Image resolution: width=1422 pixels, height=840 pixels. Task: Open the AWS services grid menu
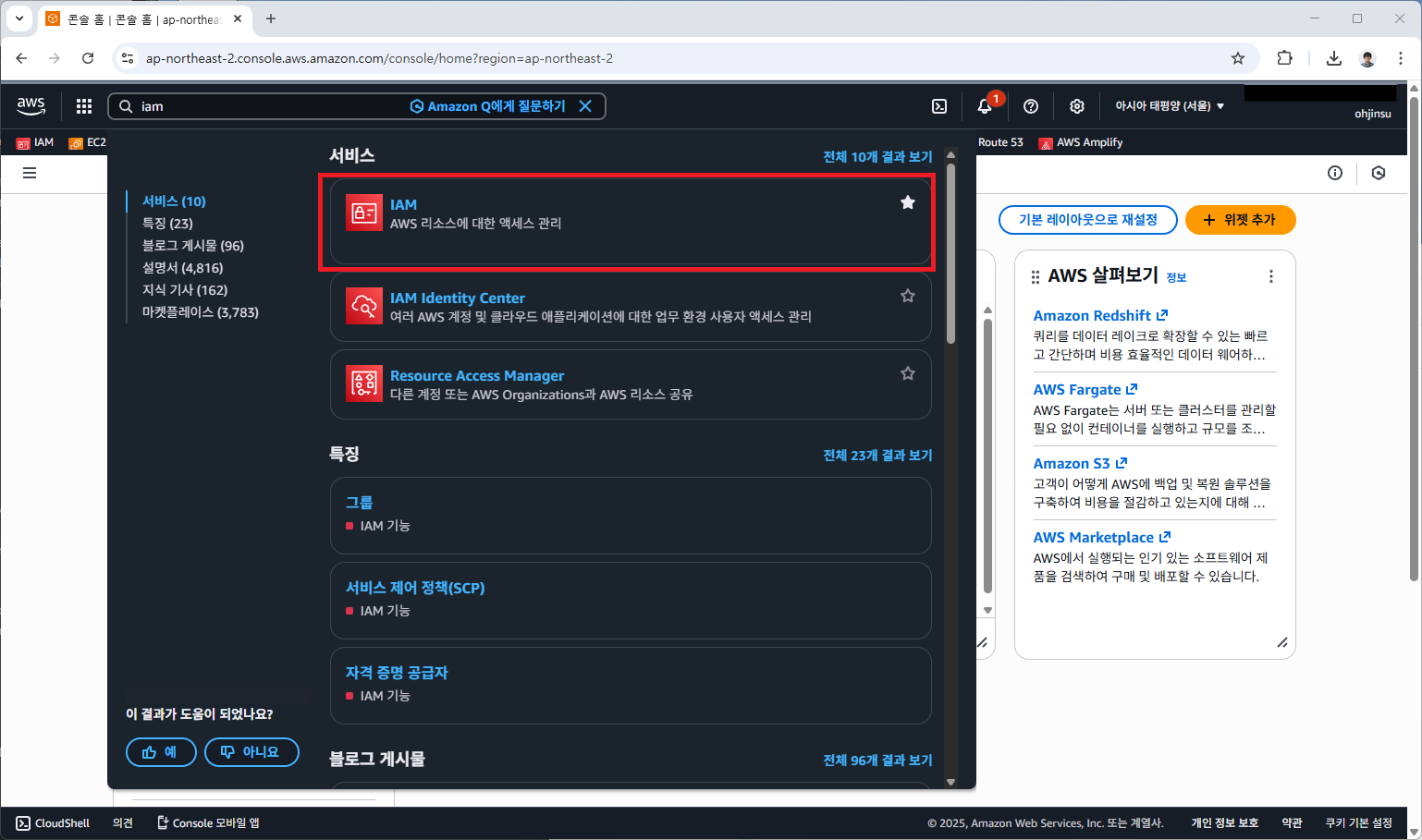coord(83,105)
